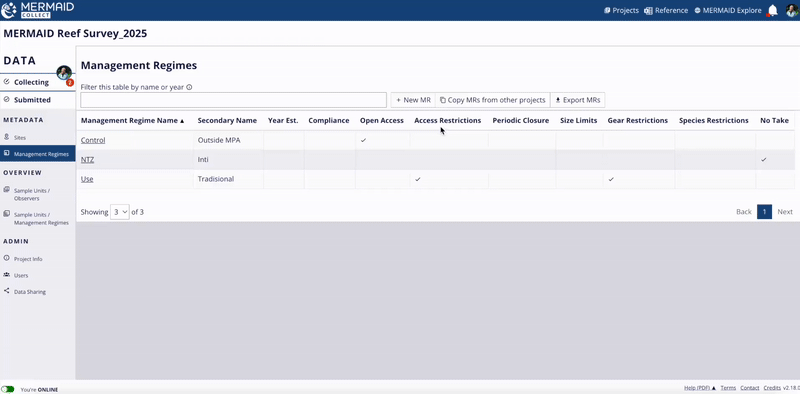Click the MERMAID Collect logo

(x=38, y=10)
